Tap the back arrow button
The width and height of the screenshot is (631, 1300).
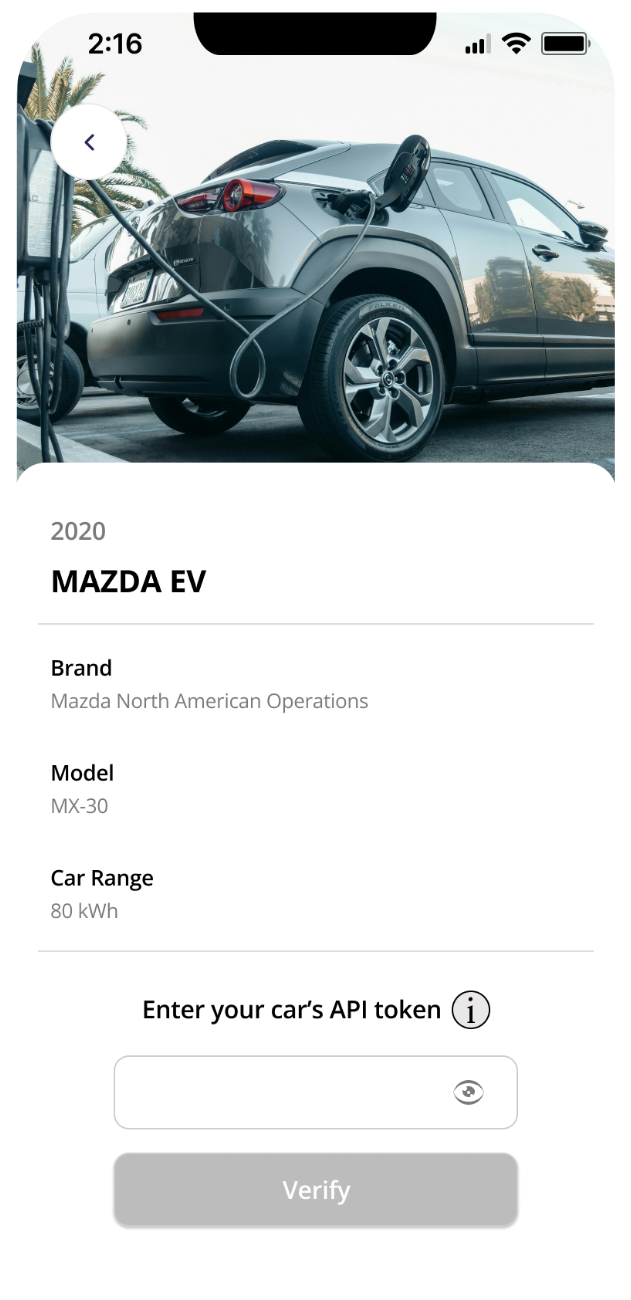(x=89, y=142)
